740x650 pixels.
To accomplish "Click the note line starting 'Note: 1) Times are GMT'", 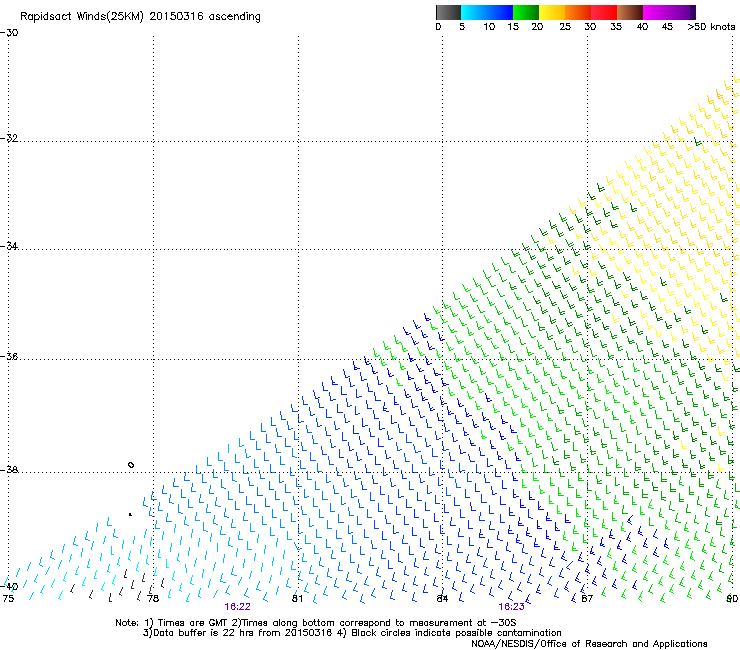I will tap(316, 623).
